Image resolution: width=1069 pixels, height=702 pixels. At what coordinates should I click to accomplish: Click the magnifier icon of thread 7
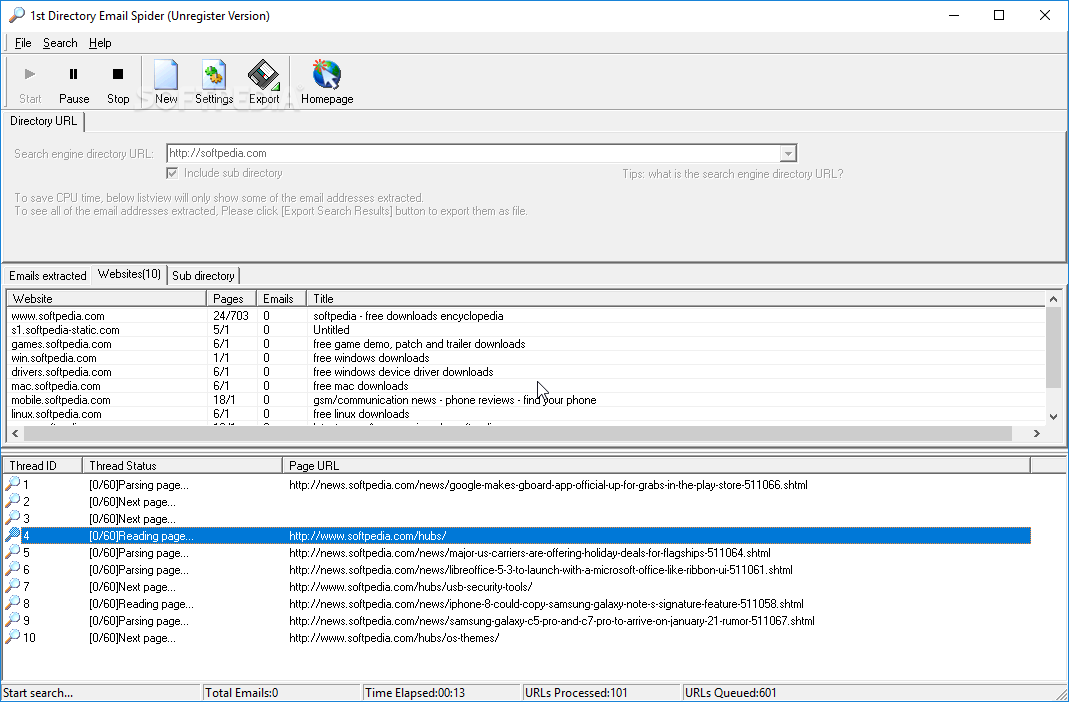click(12, 586)
